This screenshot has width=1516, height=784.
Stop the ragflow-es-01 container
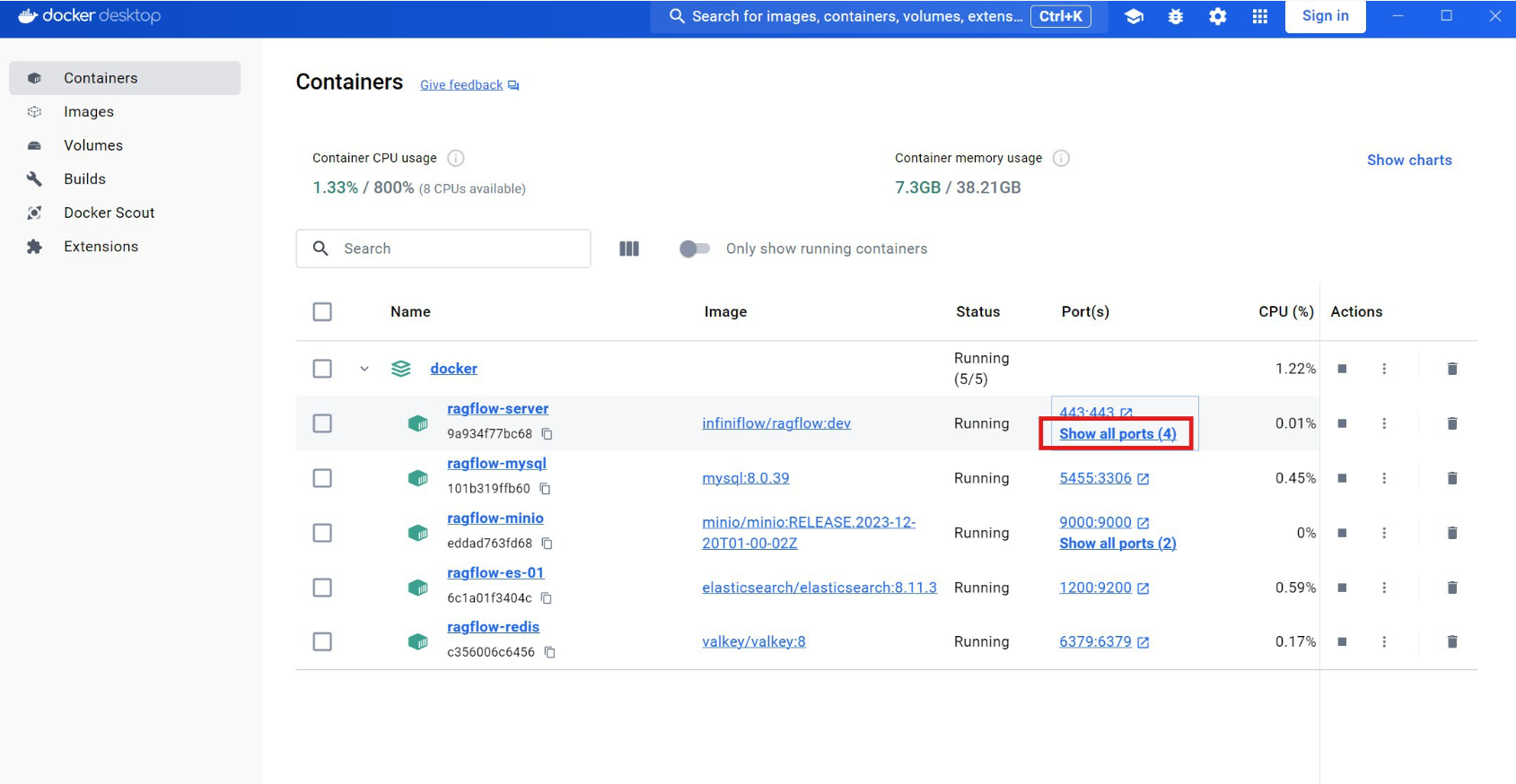tap(1342, 588)
